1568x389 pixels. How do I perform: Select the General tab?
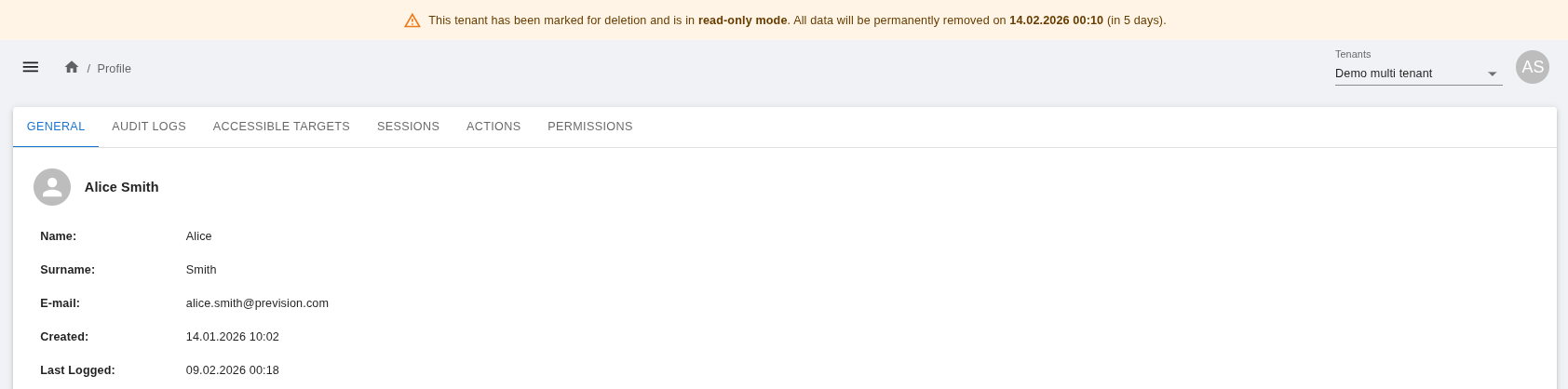(56, 127)
